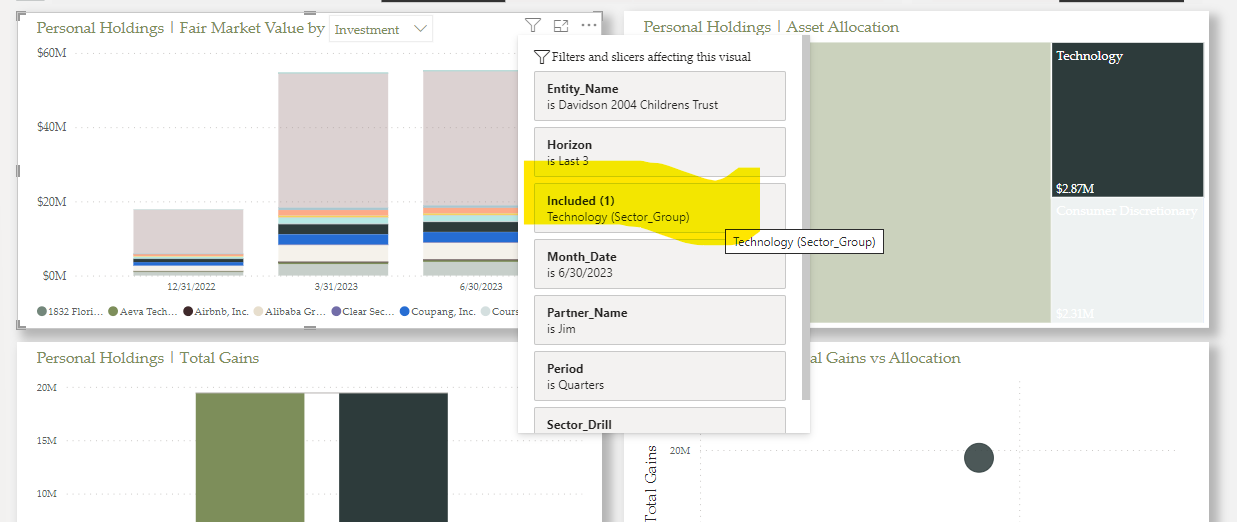1237x522 pixels.
Task: Click the dark green Total Gains bar
Action: point(394,457)
